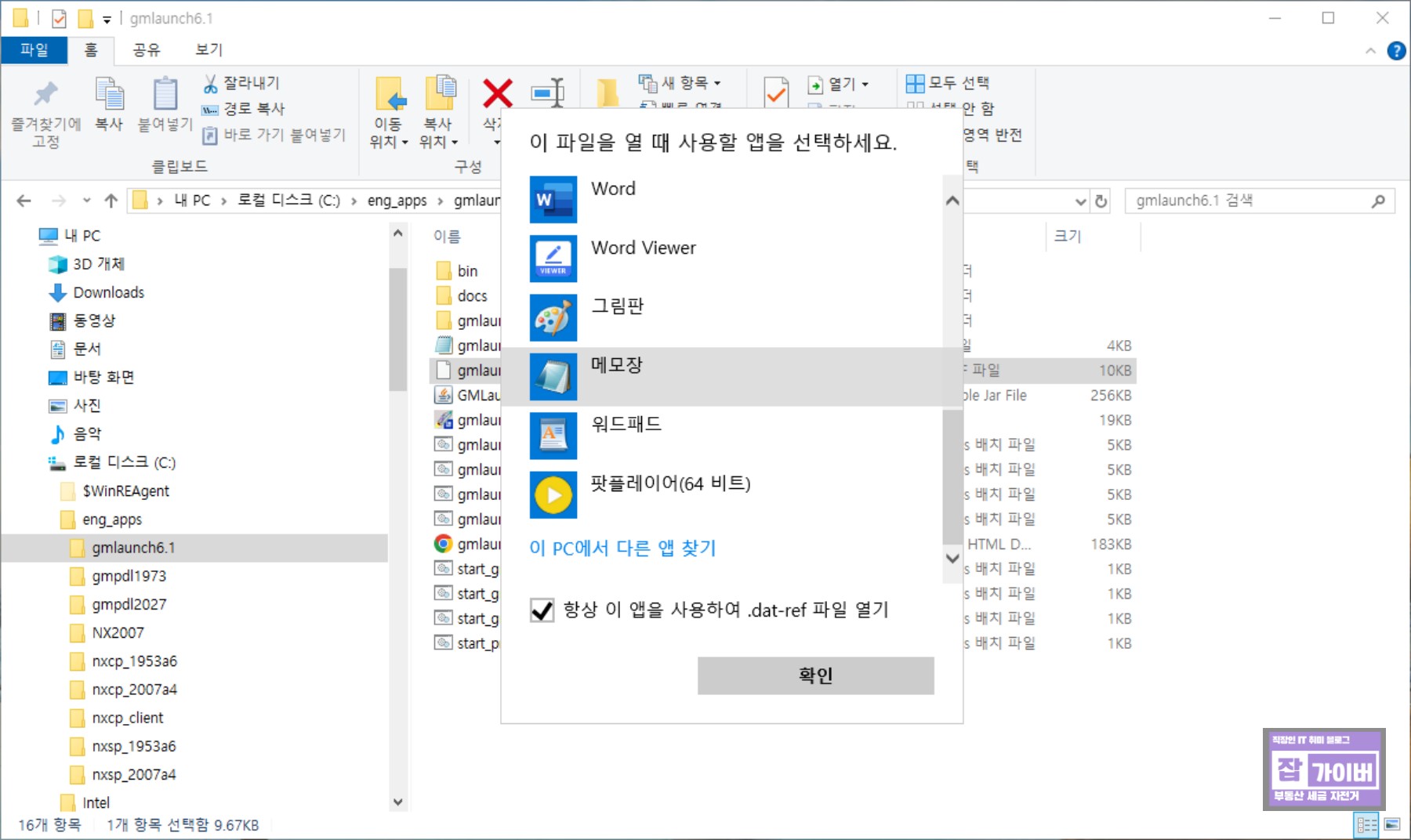Switch to the 공유 ribbon tab
The width and height of the screenshot is (1411, 840).
146,50
